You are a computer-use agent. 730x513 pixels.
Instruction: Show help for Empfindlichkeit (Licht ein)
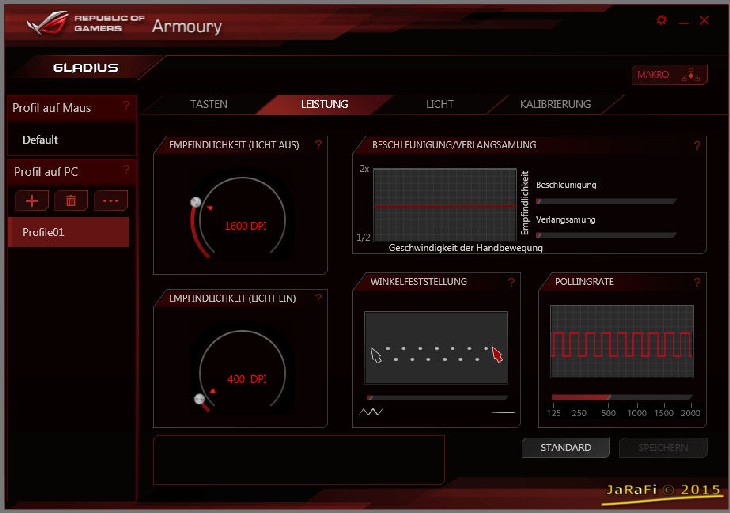tap(318, 297)
